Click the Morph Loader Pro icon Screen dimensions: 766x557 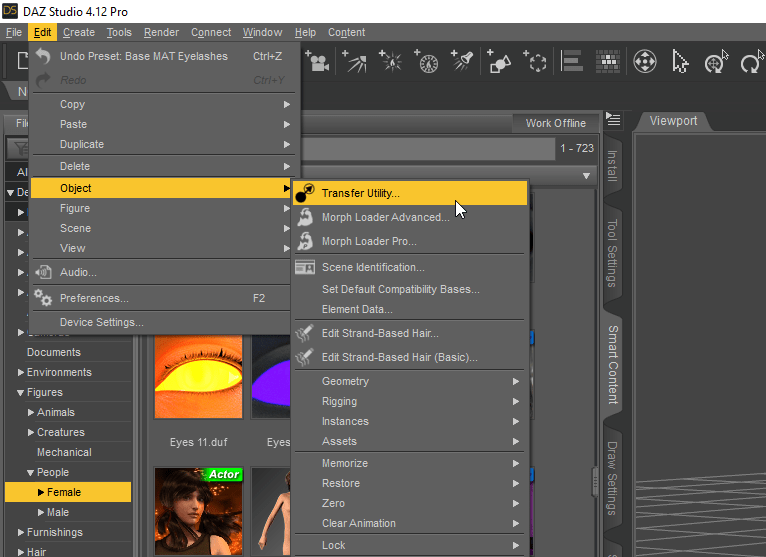click(x=305, y=241)
